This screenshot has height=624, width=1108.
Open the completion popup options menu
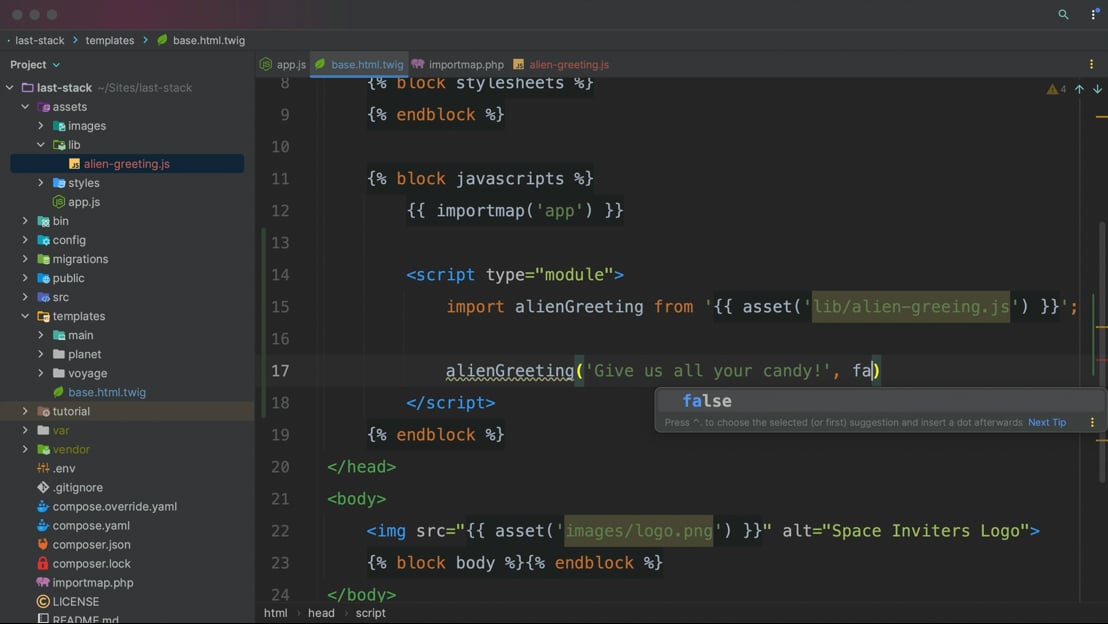1092,422
